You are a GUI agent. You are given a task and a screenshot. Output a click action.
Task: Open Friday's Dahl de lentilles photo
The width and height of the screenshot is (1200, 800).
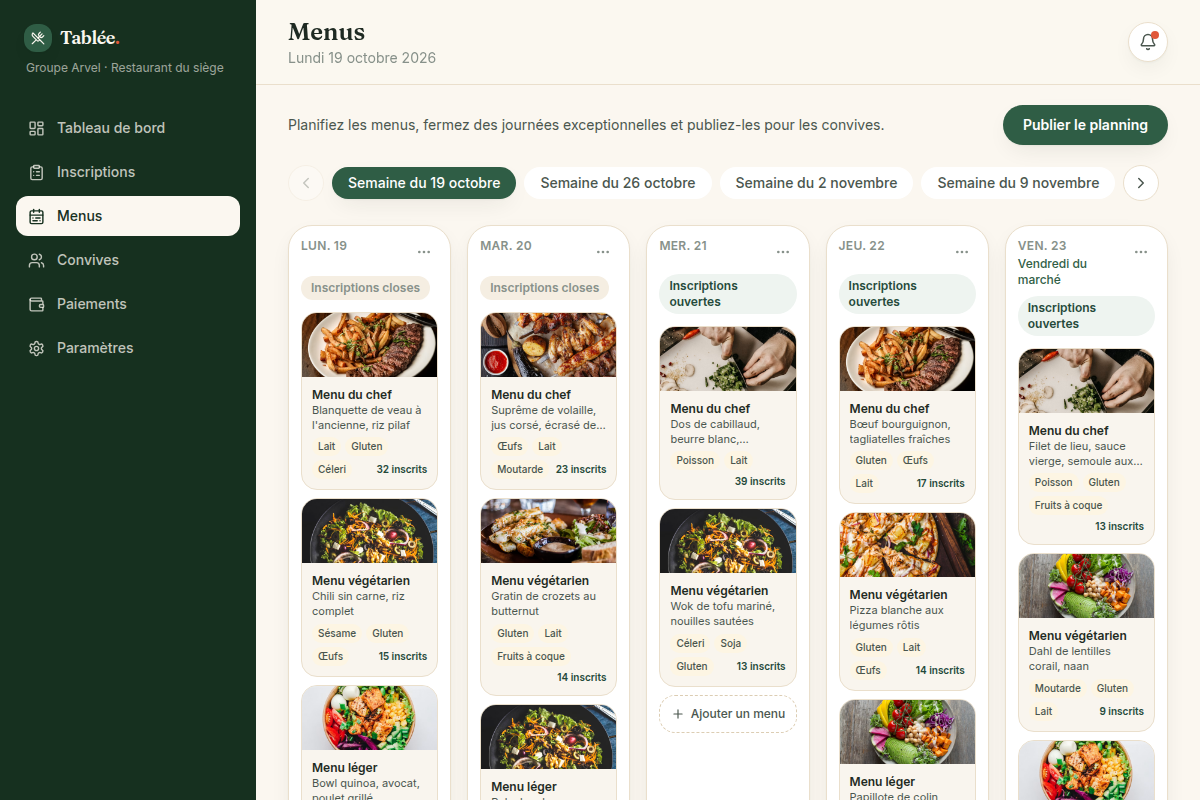[x=1086, y=586]
